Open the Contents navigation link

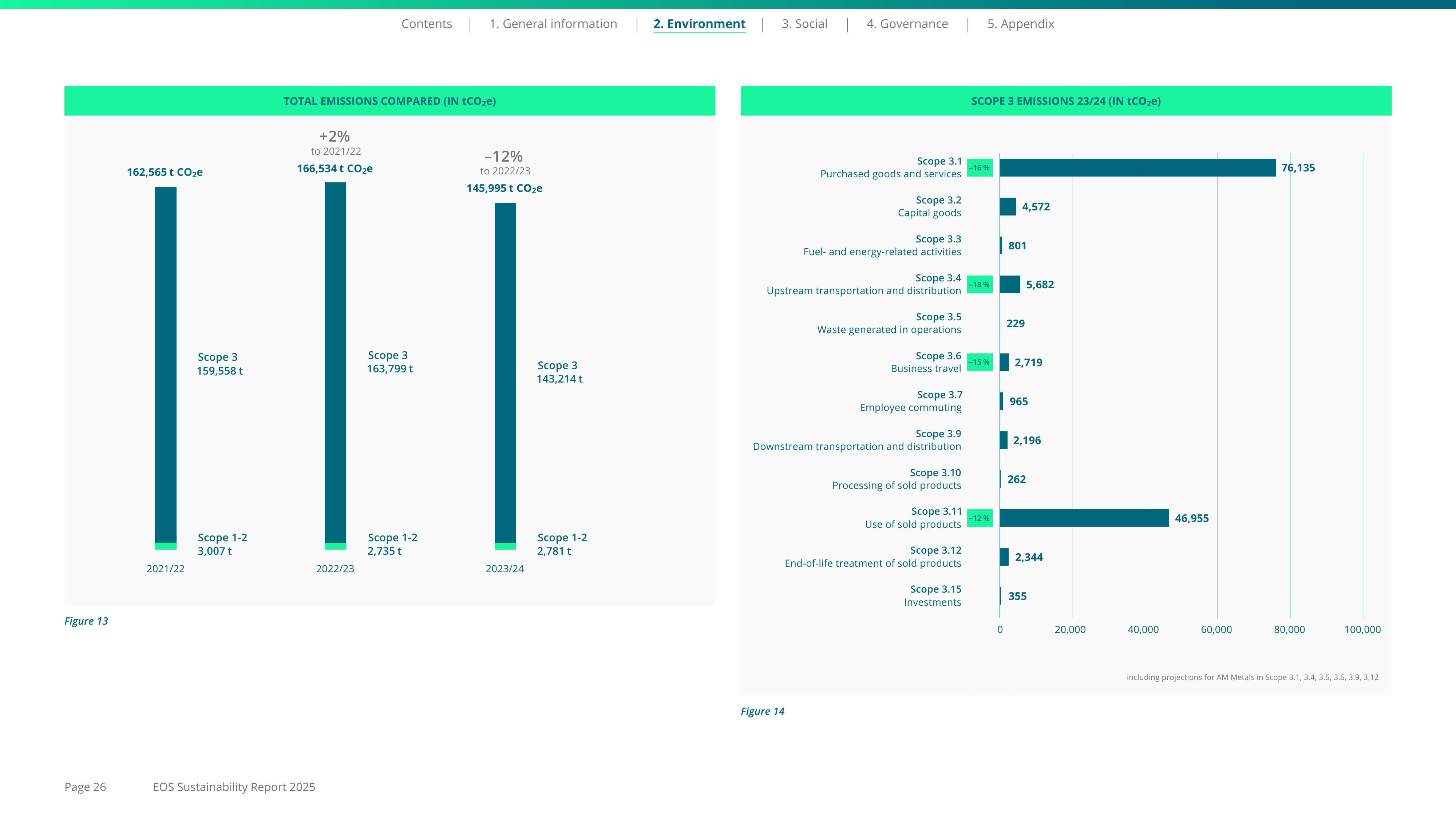(427, 24)
